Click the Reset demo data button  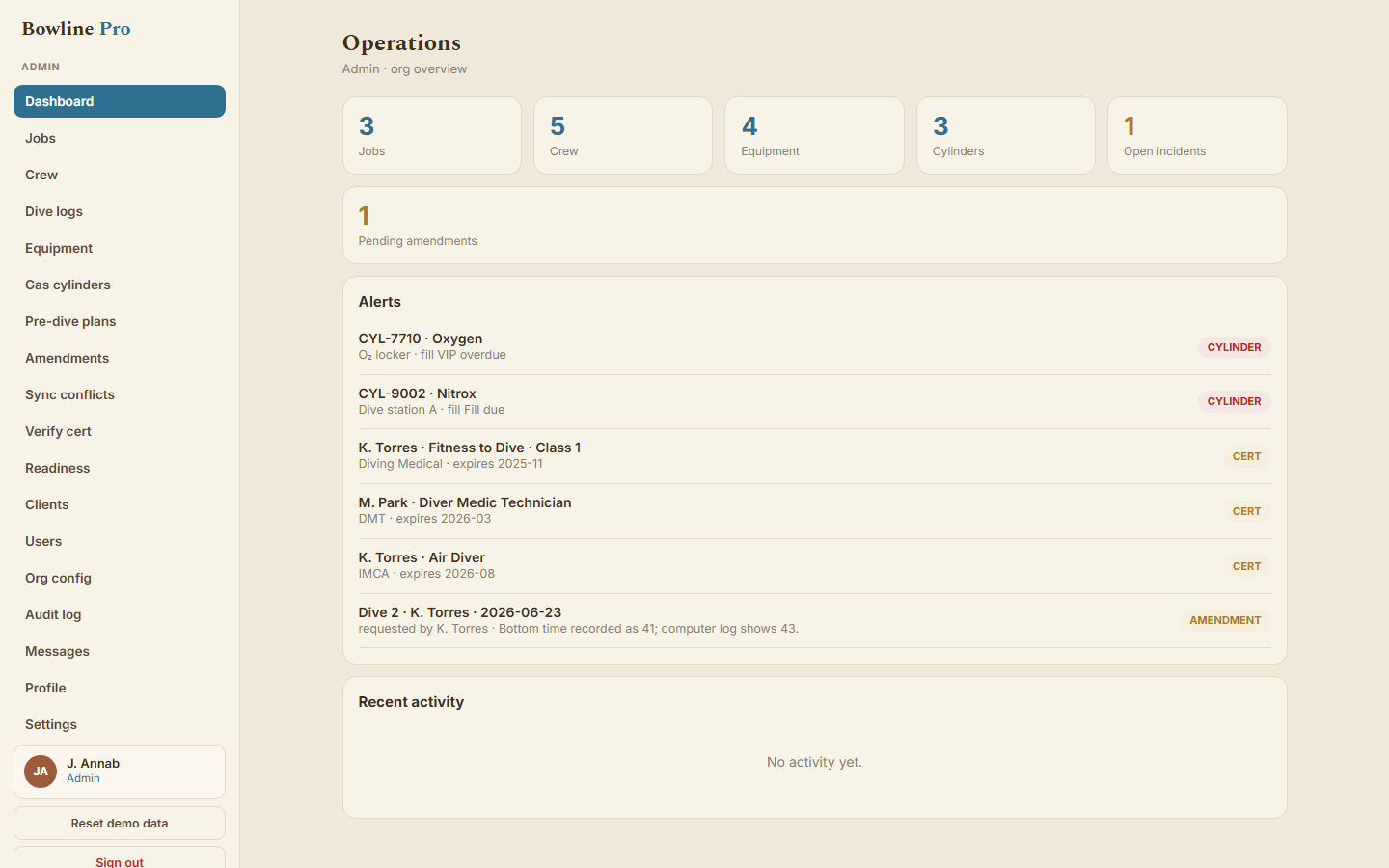(x=120, y=824)
